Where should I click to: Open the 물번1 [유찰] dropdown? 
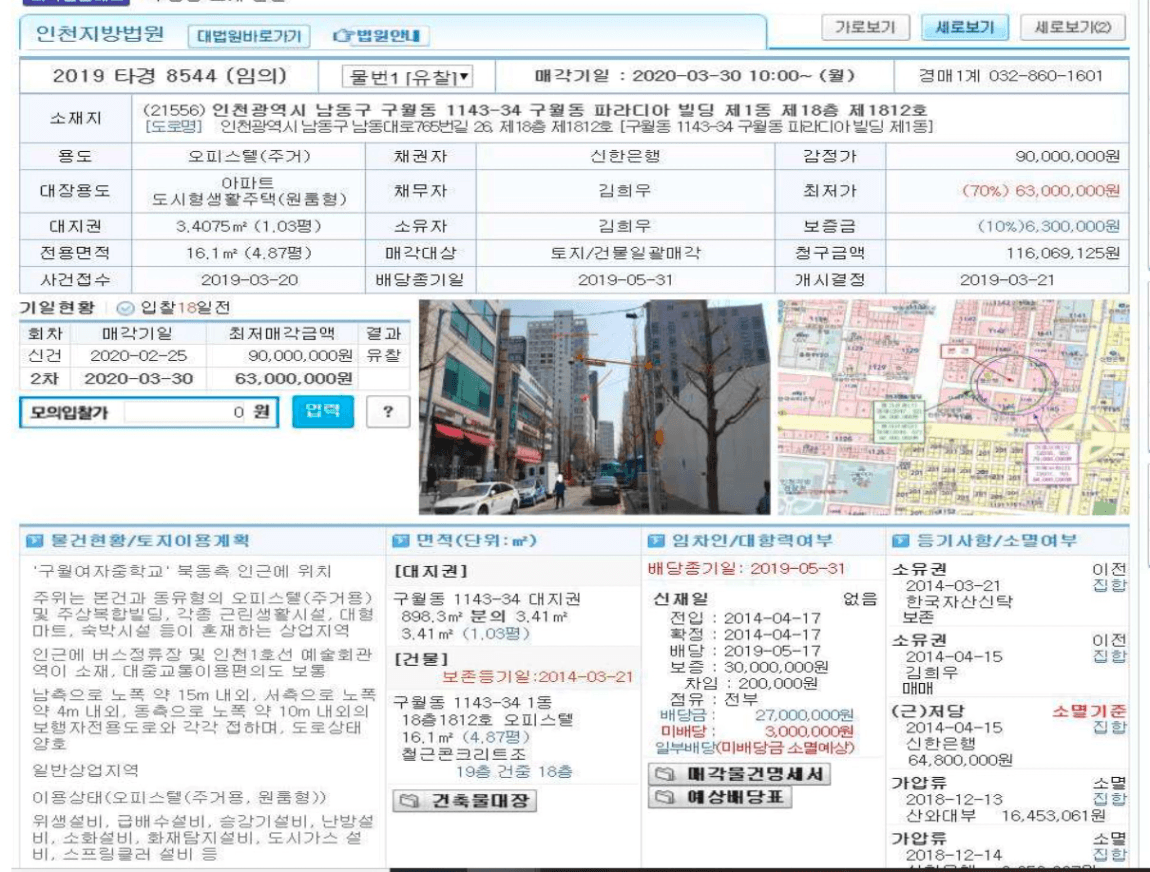(407, 76)
